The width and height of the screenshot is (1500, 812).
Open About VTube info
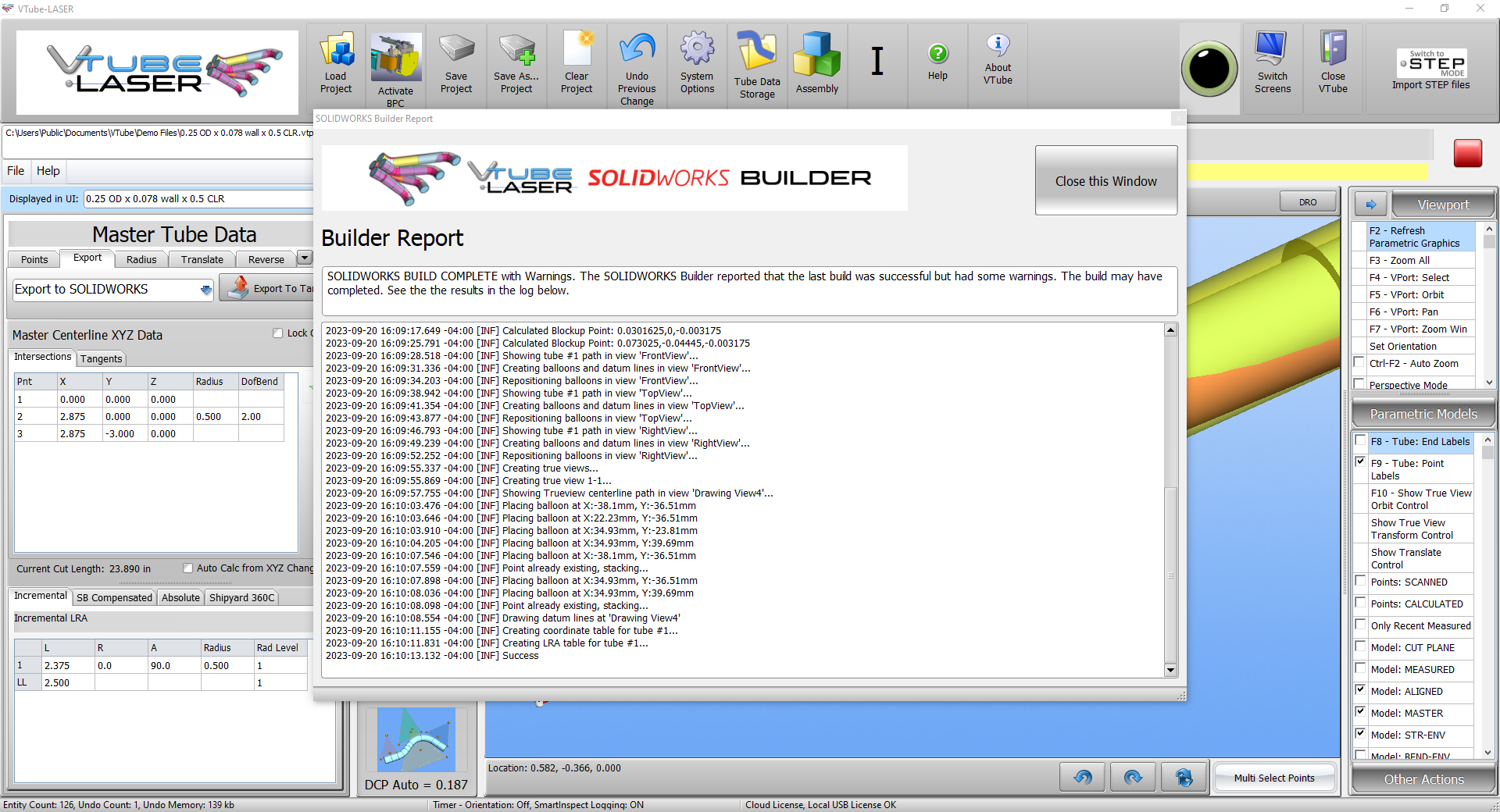tap(998, 61)
